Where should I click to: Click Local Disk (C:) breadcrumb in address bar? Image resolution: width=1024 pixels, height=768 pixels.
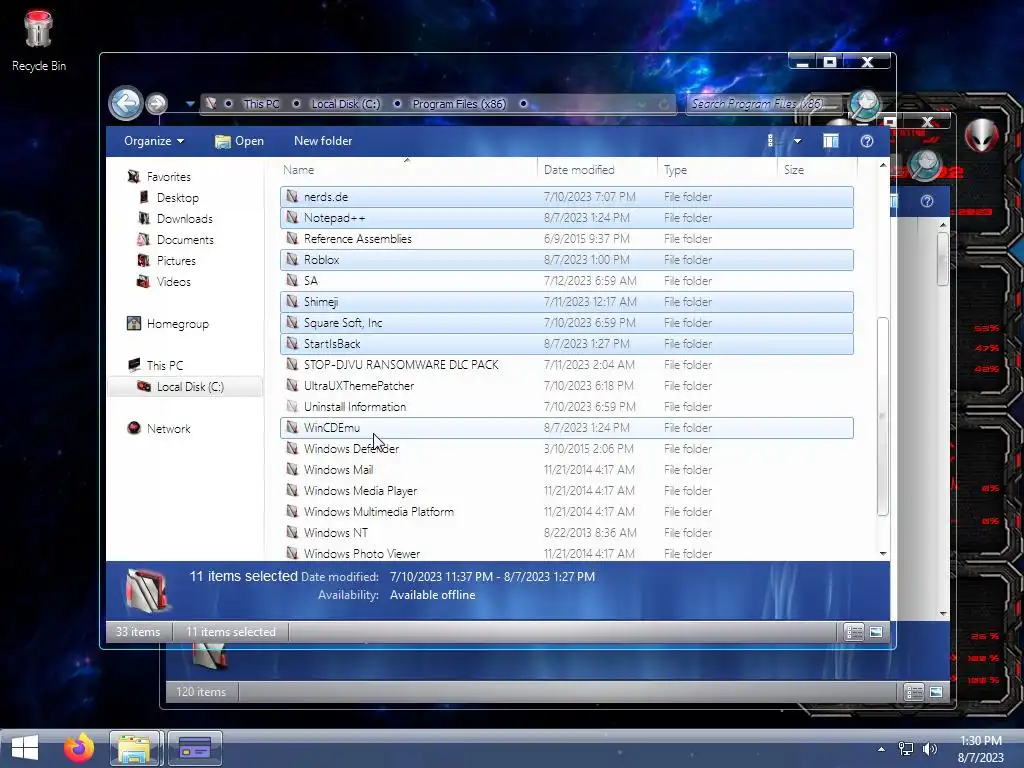345,104
